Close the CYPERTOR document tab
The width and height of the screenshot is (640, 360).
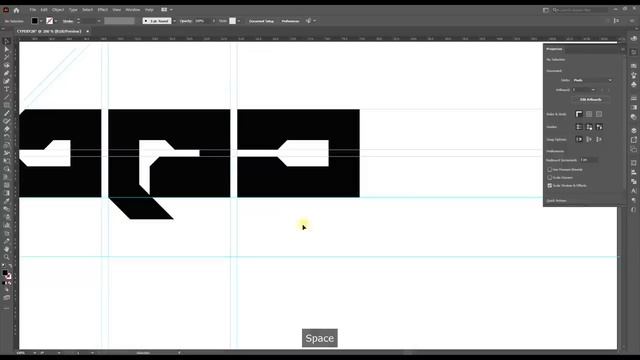[x=87, y=31]
